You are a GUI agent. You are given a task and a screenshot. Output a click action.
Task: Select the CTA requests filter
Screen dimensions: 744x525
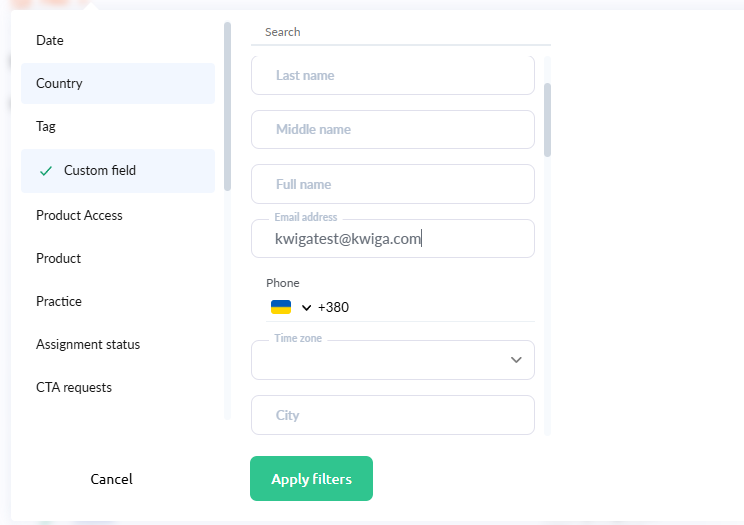pos(74,387)
